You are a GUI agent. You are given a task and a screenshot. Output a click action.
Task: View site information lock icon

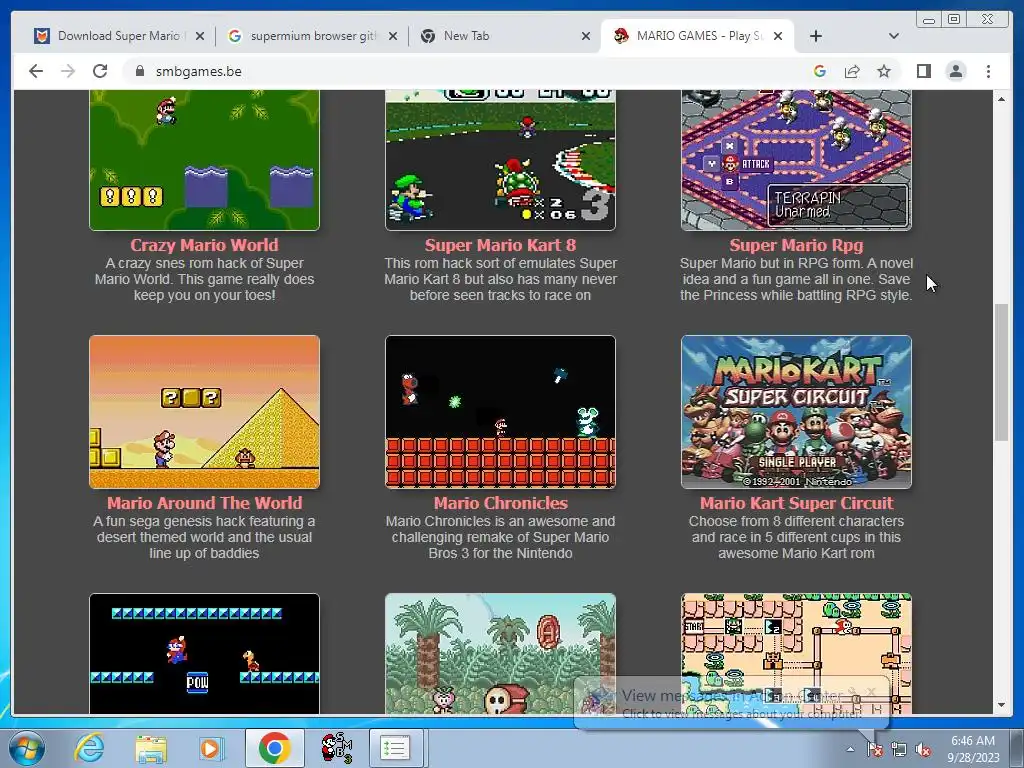(139, 71)
